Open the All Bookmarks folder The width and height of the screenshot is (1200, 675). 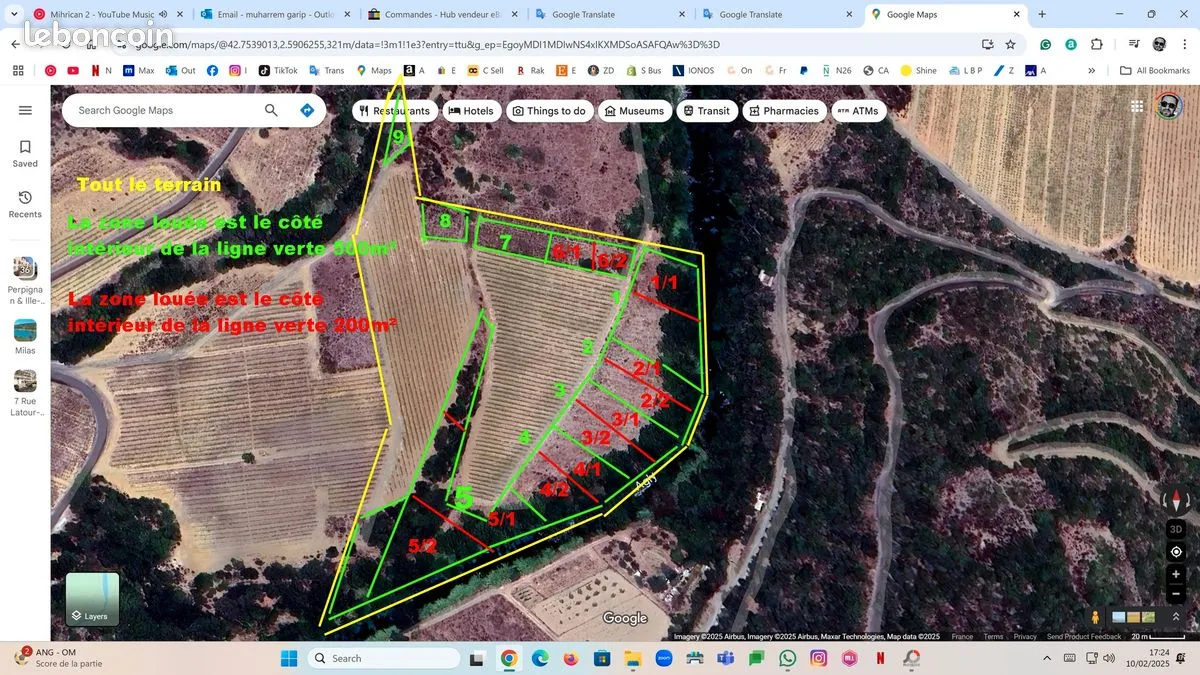pyautogui.click(x=1154, y=71)
